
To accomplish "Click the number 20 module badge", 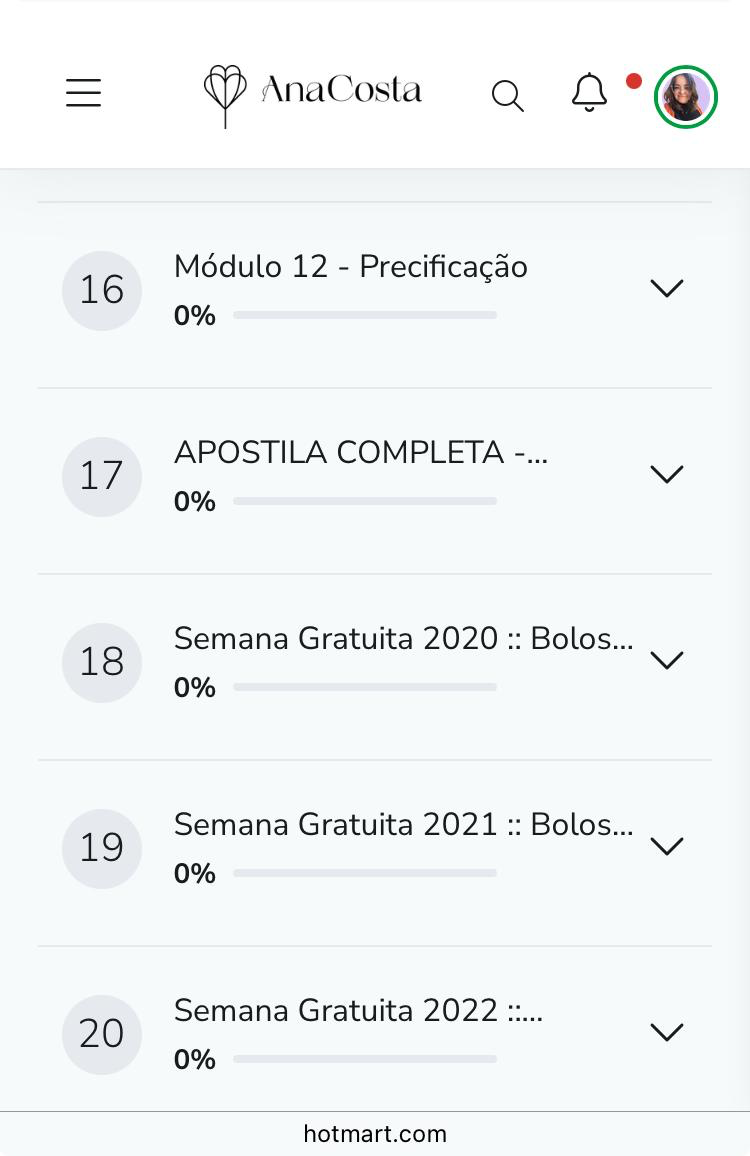I will 102,1034.
